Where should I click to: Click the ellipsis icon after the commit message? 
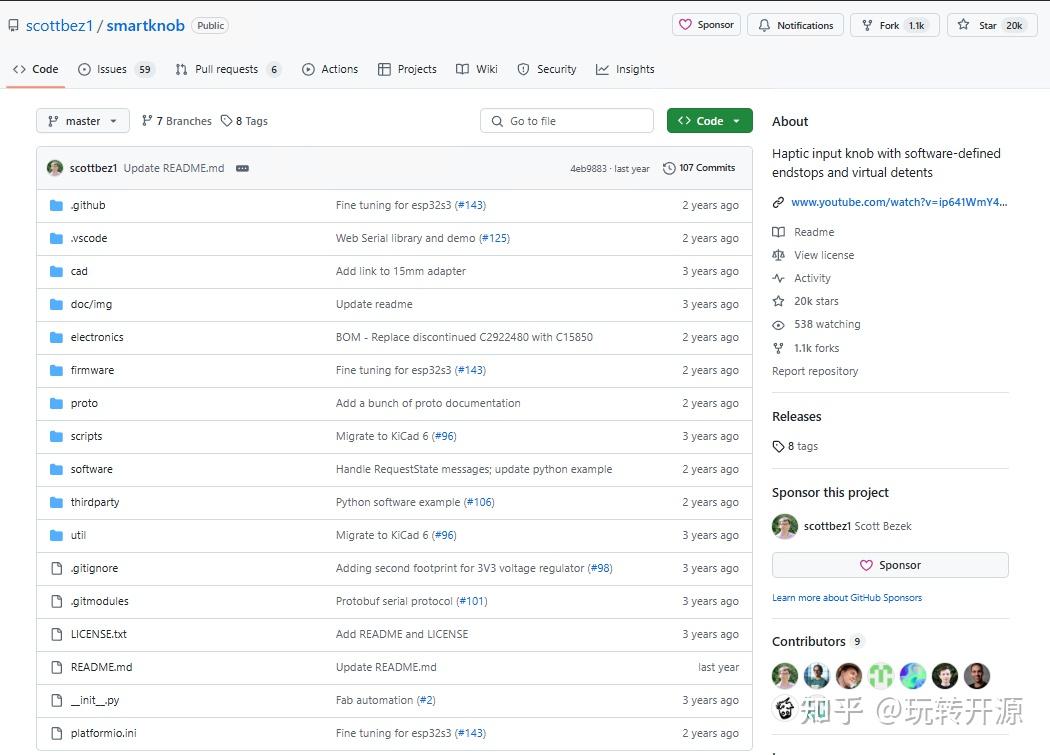[242, 168]
